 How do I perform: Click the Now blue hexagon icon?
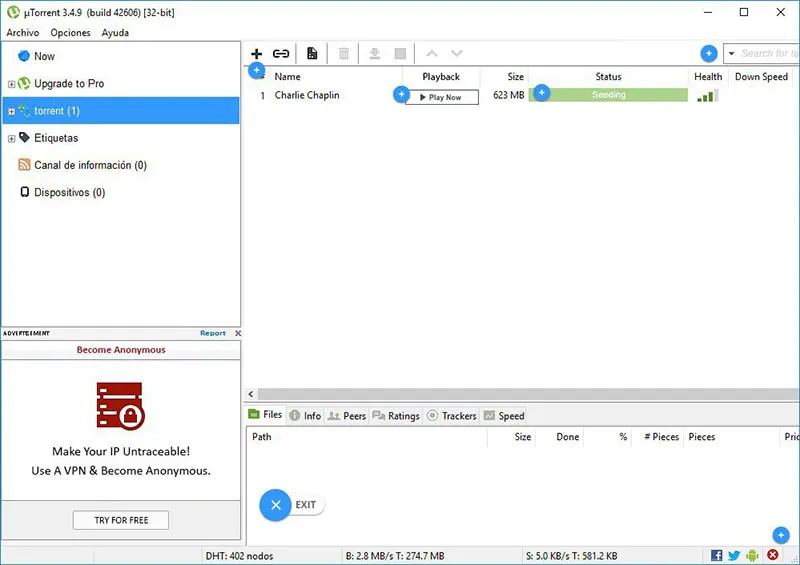23,56
